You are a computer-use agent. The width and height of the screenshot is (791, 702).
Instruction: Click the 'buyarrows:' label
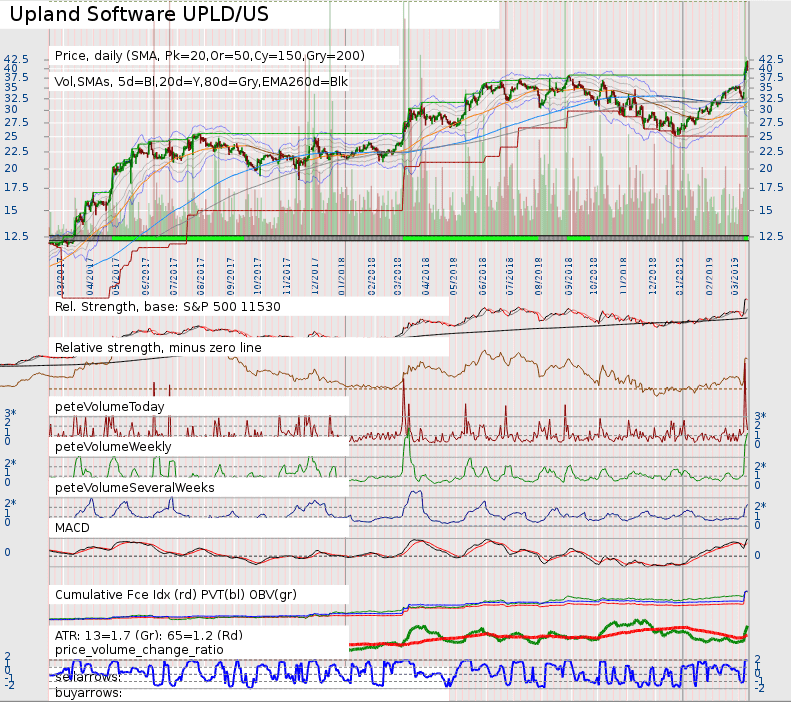[x=88, y=693]
